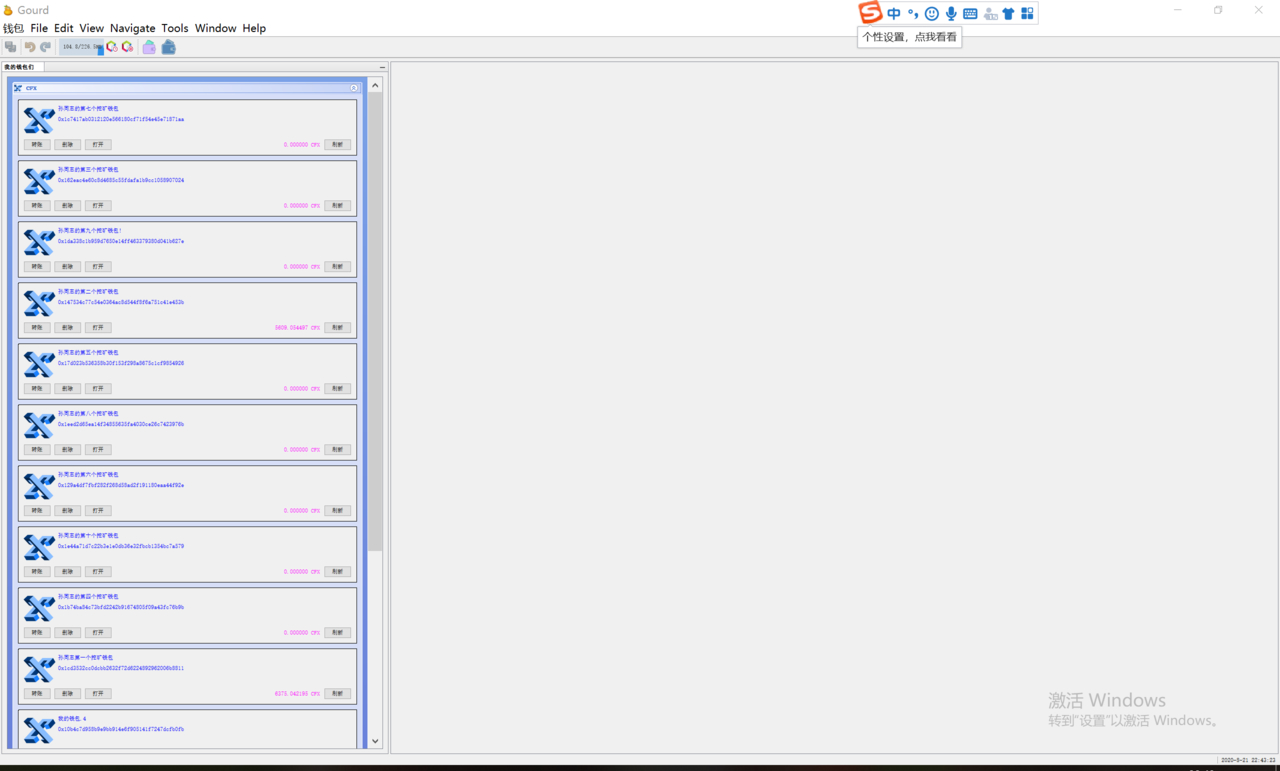Click 打开 for wallet 0x1da338
The width and height of the screenshot is (1280, 771).
[97, 267]
